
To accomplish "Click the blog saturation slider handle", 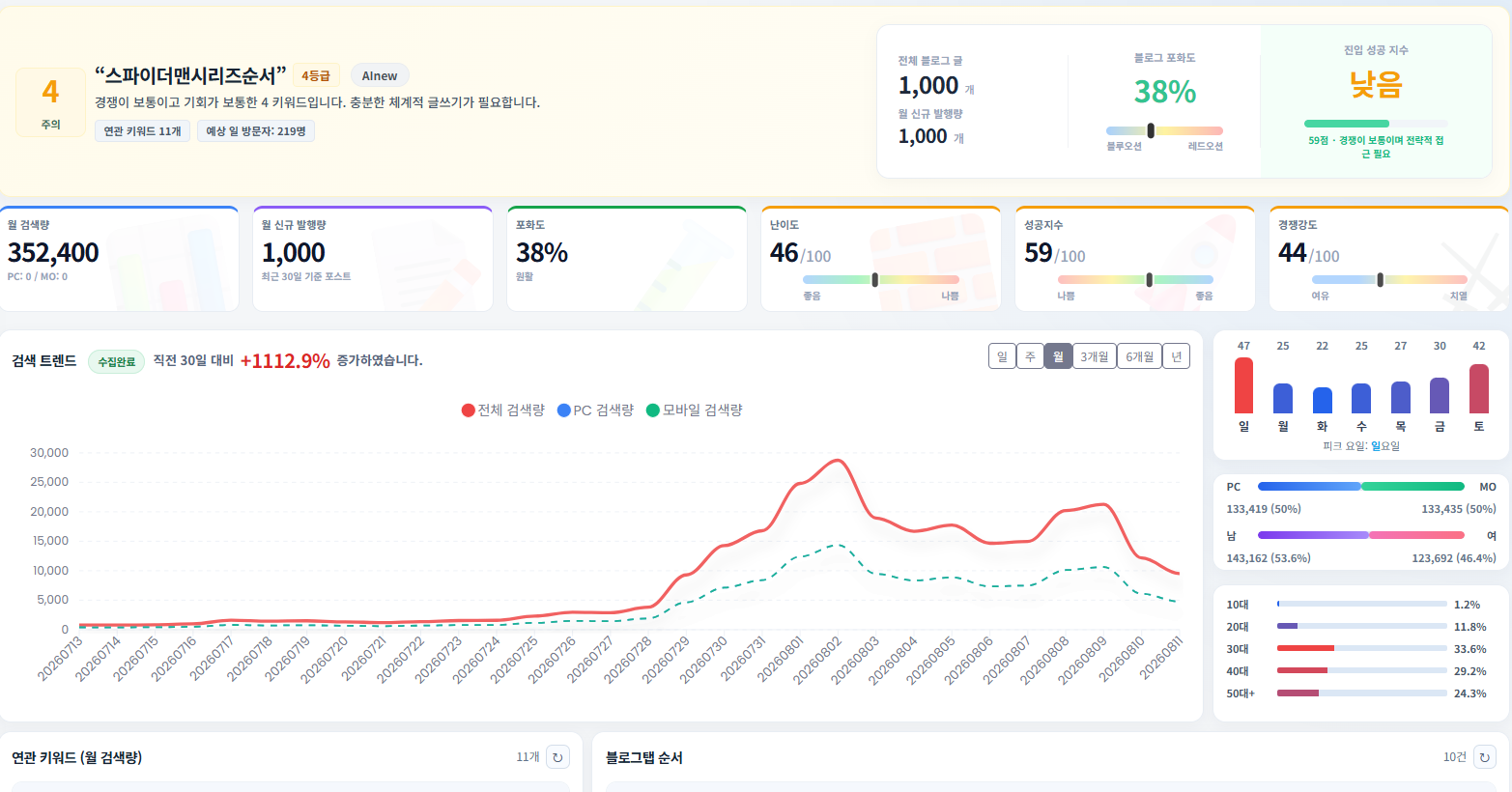I will 1151,130.
